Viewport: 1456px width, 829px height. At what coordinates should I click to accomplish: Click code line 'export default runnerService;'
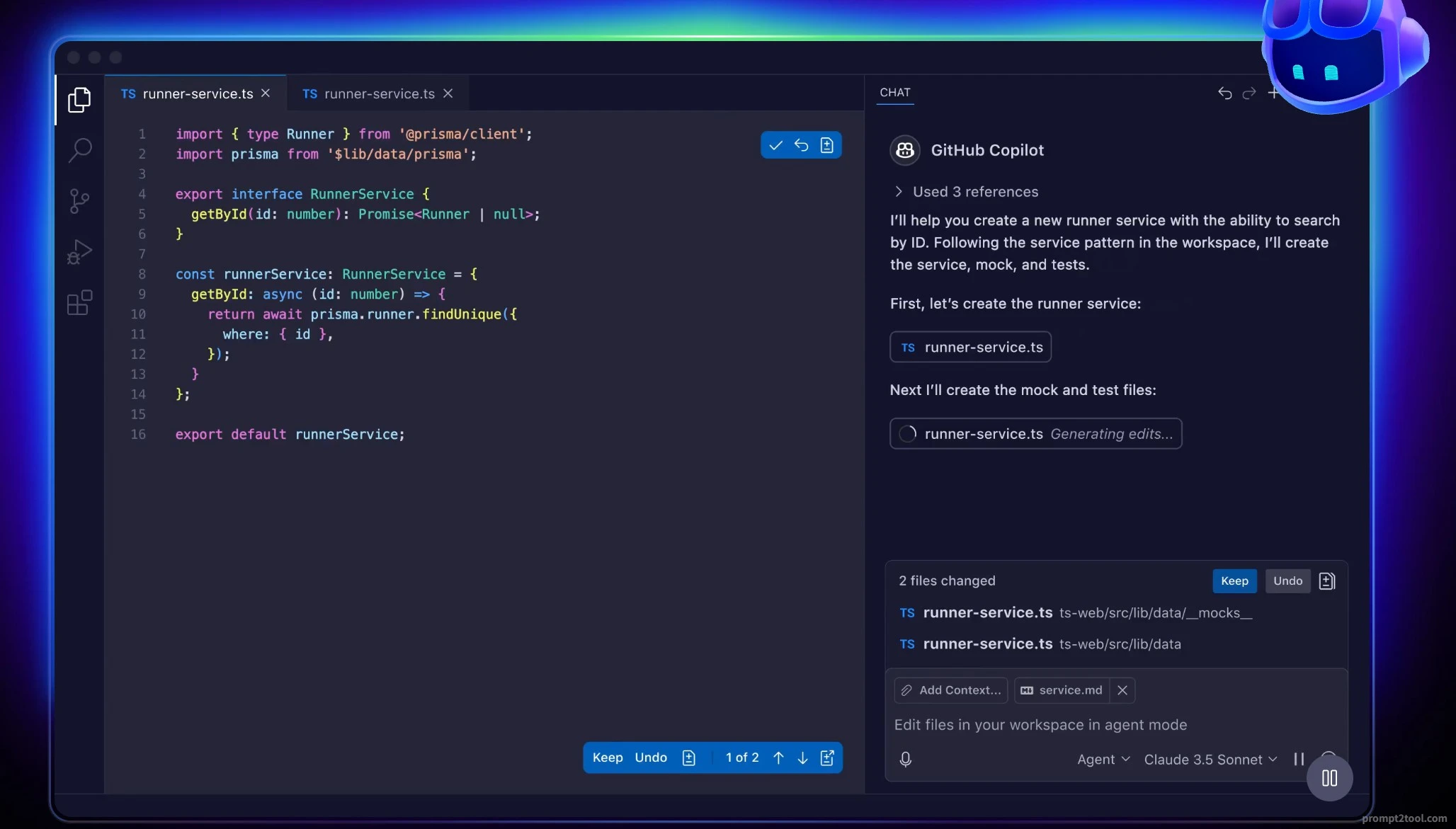(290, 435)
